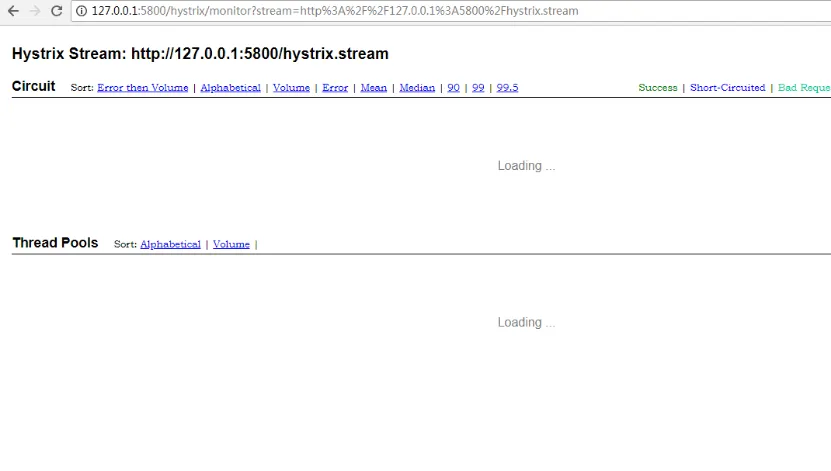Viewport: 831px width, 471px height.
Task: Click Loading text in Circuit section
Action: [x=526, y=166]
